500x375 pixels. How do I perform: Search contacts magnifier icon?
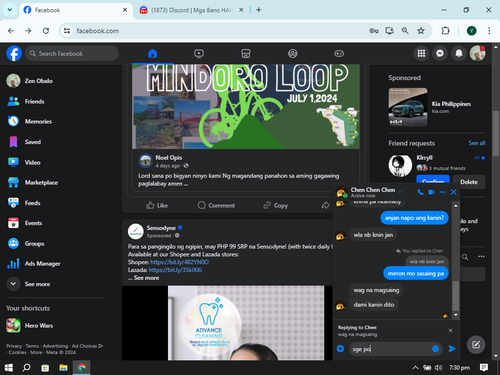click(465, 257)
